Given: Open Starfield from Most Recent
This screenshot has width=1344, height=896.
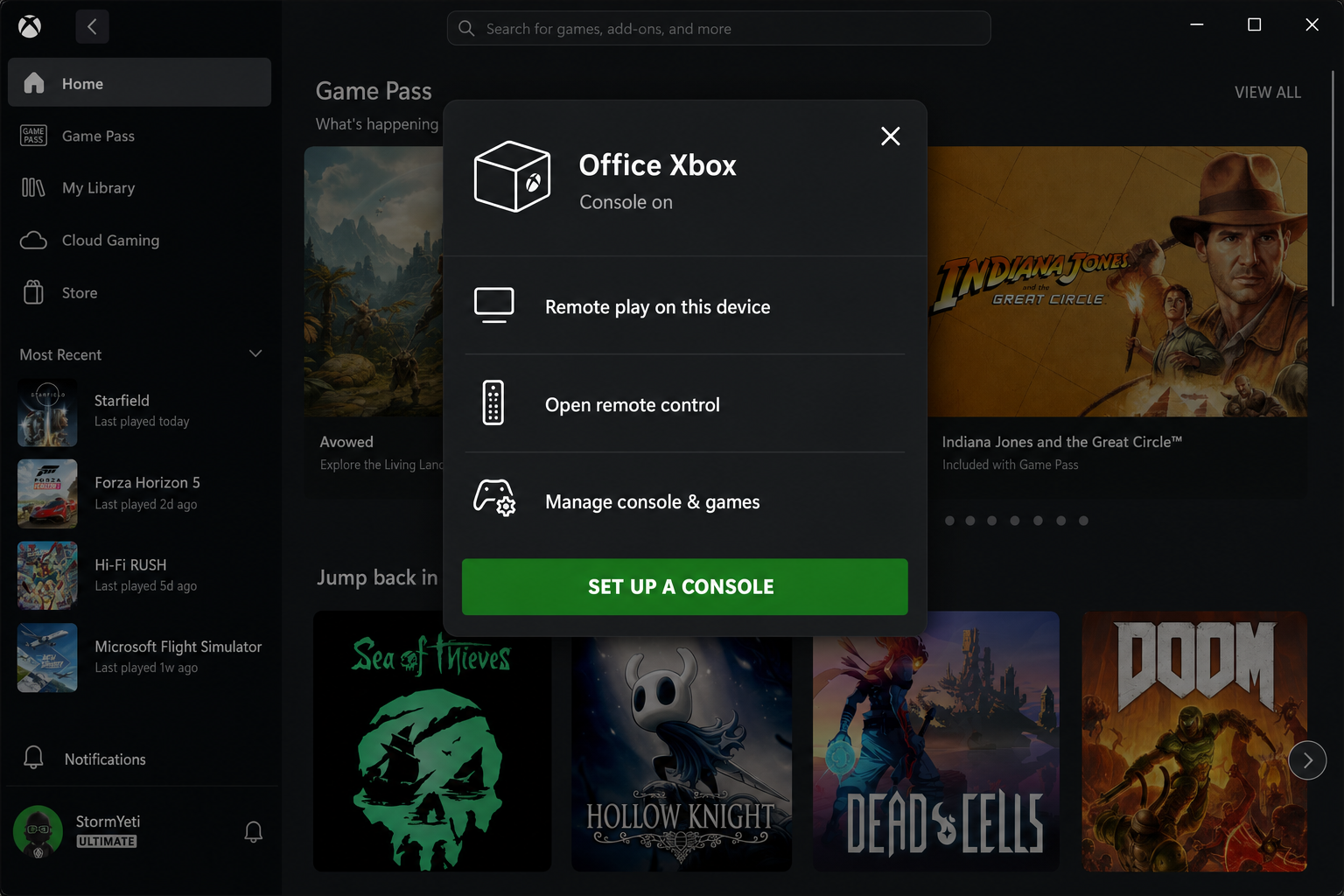Looking at the screenshot, I should pyautogui.click(x=139, y=412).
